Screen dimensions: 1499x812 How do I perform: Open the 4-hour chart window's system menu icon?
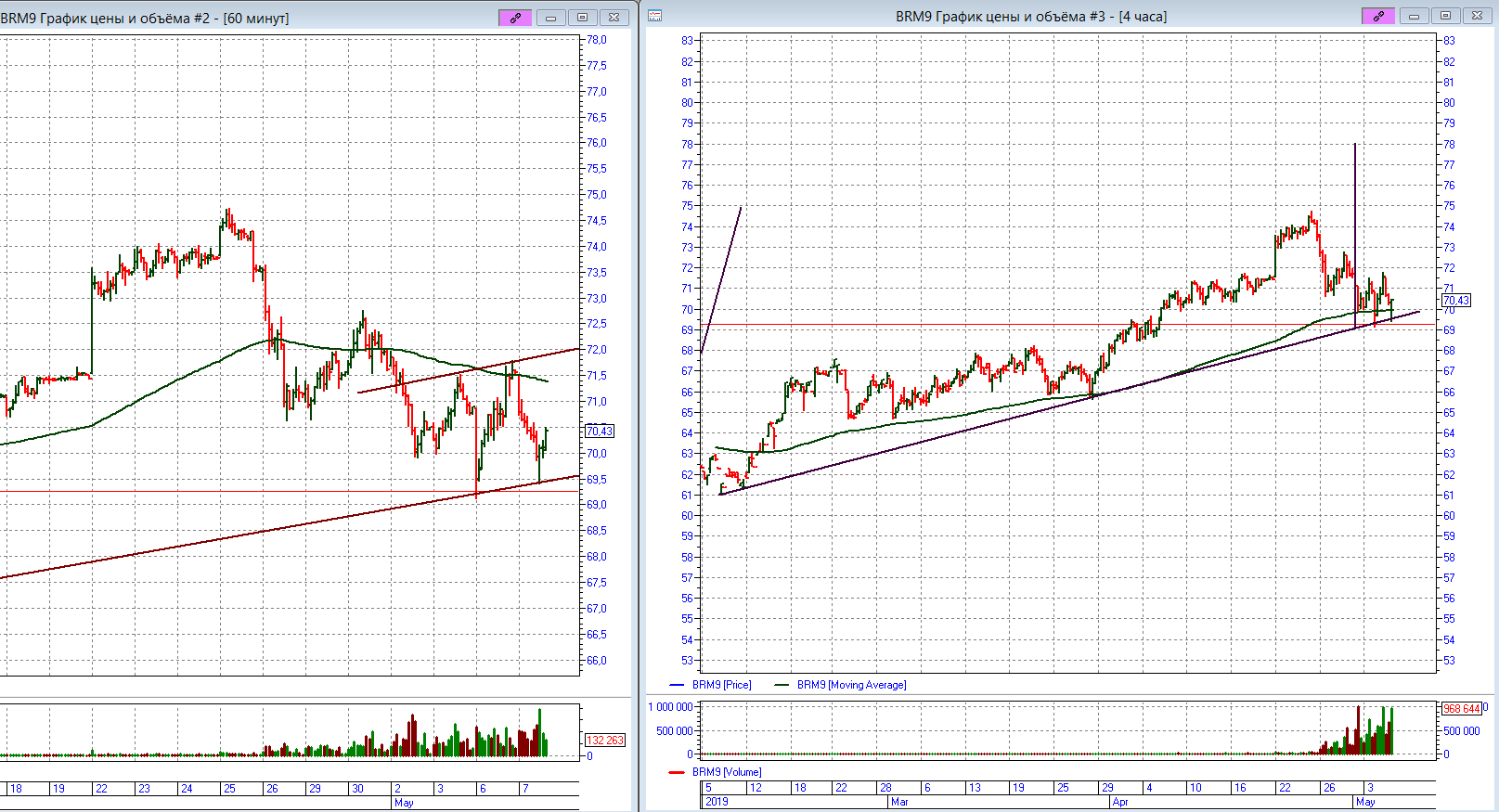point(655,16)
